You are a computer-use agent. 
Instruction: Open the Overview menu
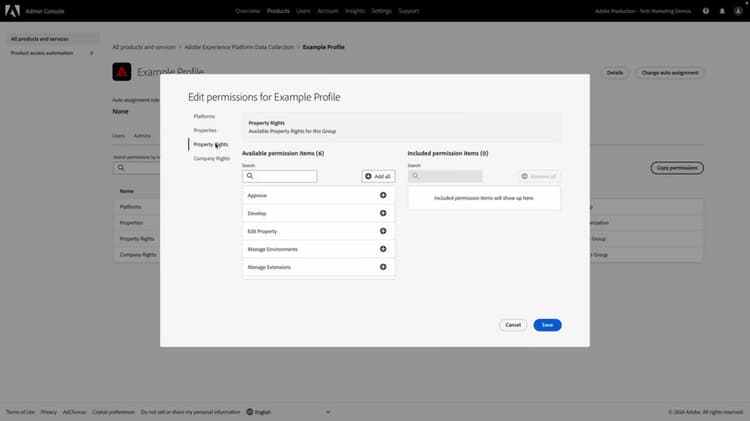point(247,11)
